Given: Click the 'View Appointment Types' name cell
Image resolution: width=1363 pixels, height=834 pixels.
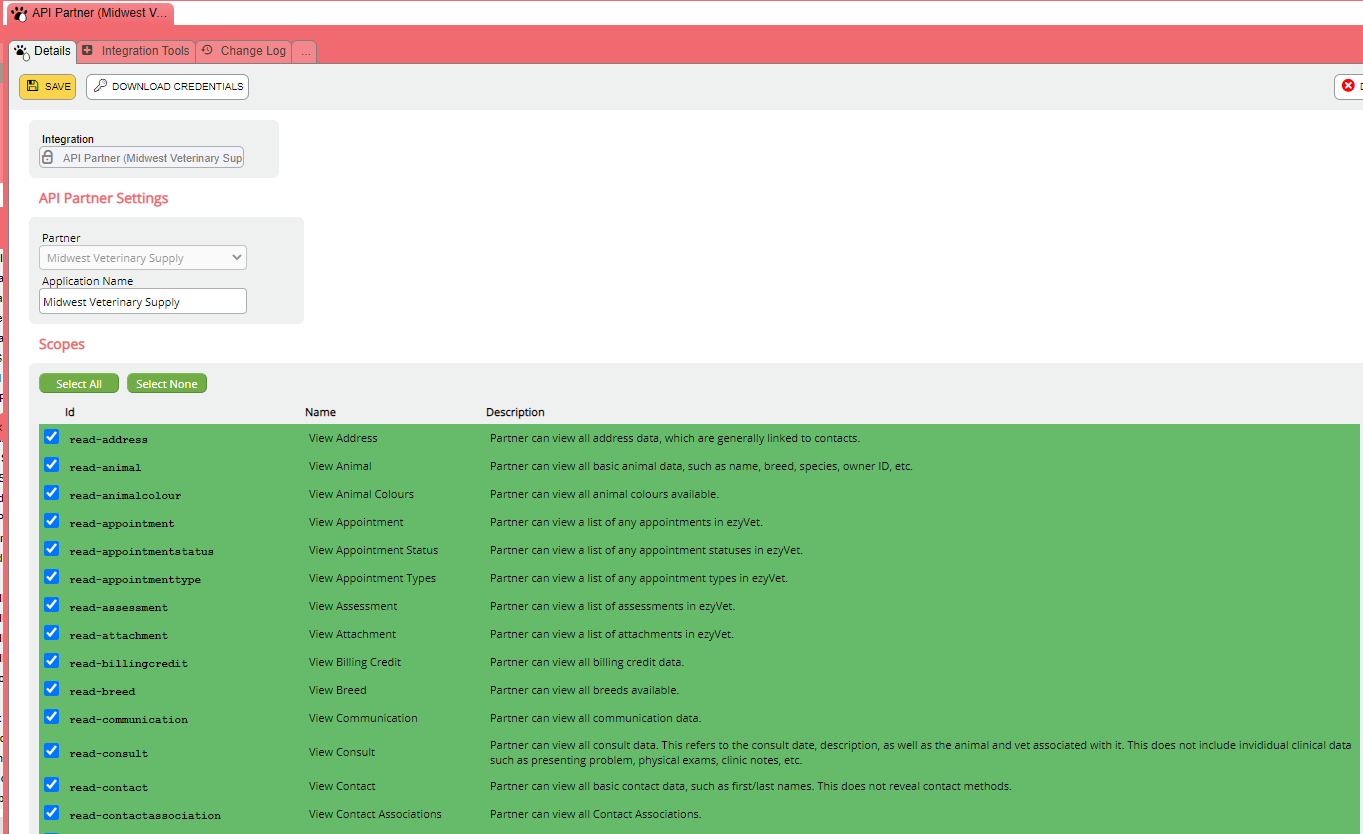Looking at the screenshot, I should (x=372, y=578).
